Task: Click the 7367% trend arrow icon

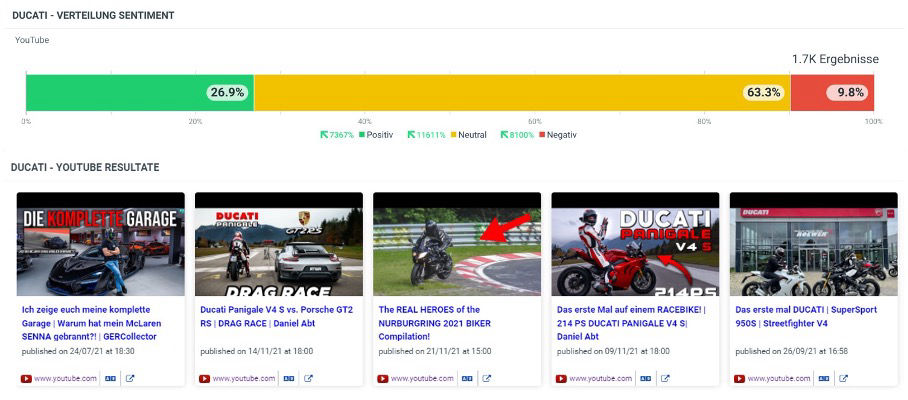Action: coord(324,135)
